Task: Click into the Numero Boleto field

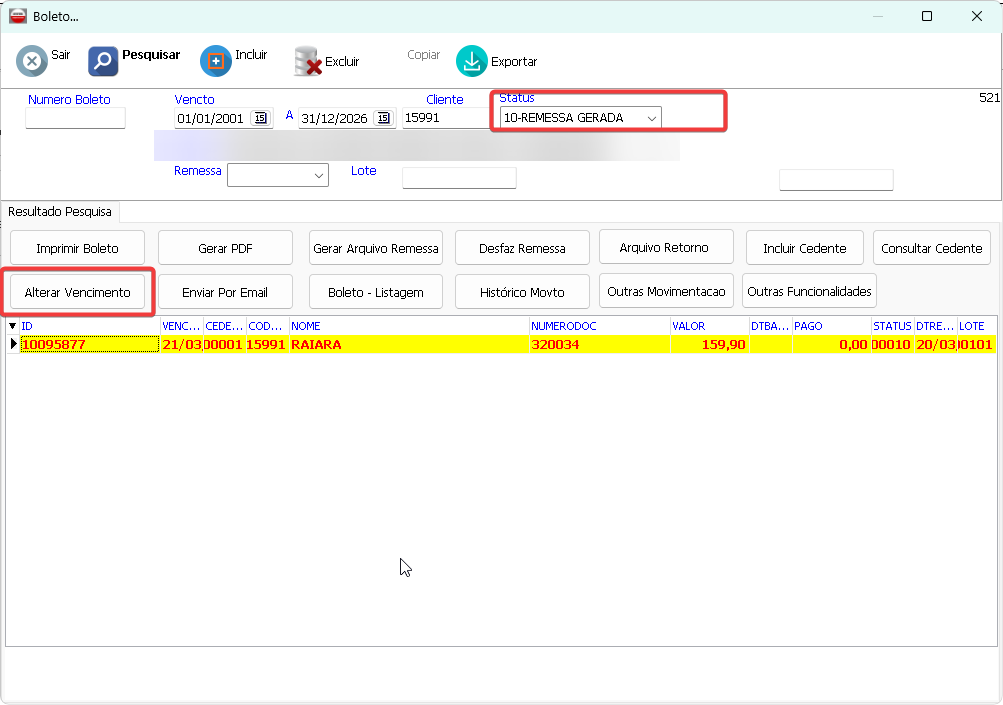Action: (x=75, y=118)
